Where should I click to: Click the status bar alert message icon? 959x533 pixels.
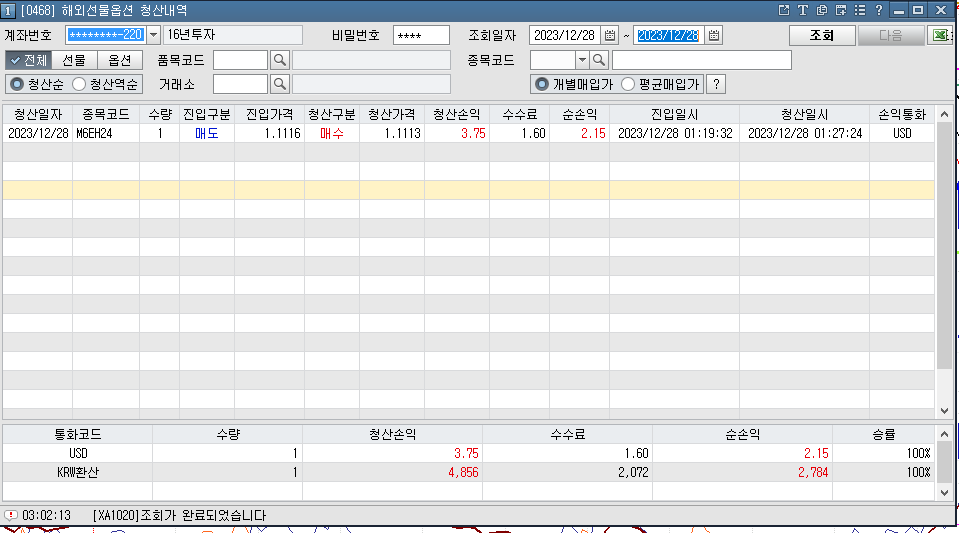[10, 515]
